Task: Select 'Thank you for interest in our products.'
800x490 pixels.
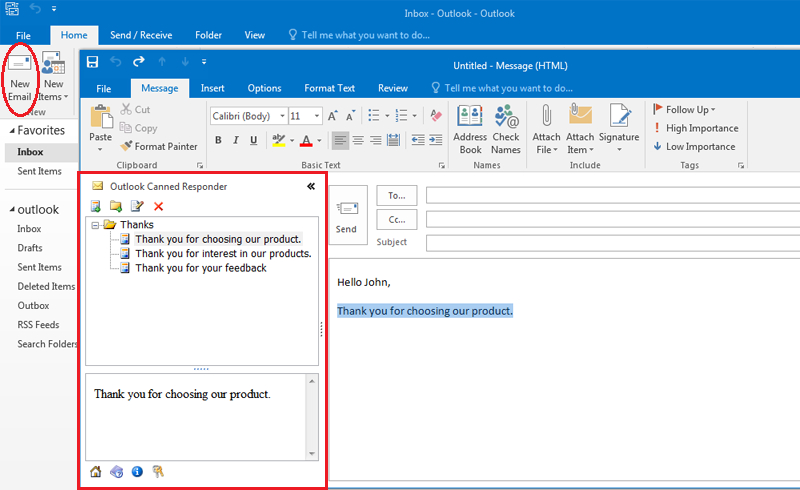Action: coord(223,254)
